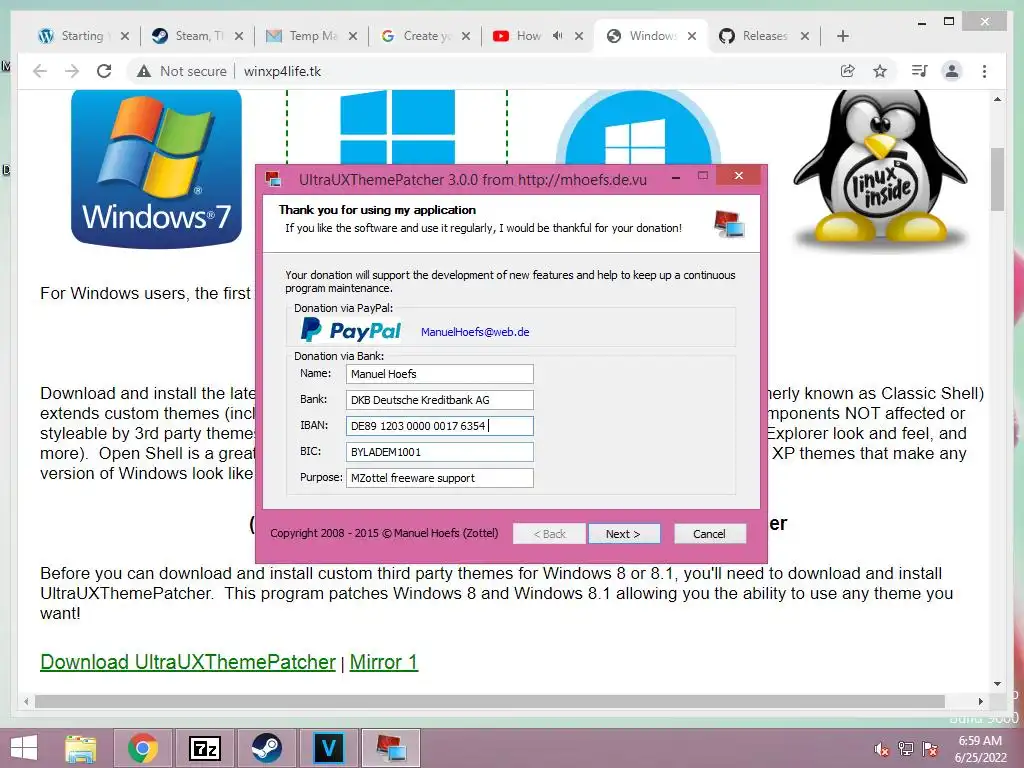Close the Temp Mail tab
The image size is (1024, 768).
click(x=353, y=36)
